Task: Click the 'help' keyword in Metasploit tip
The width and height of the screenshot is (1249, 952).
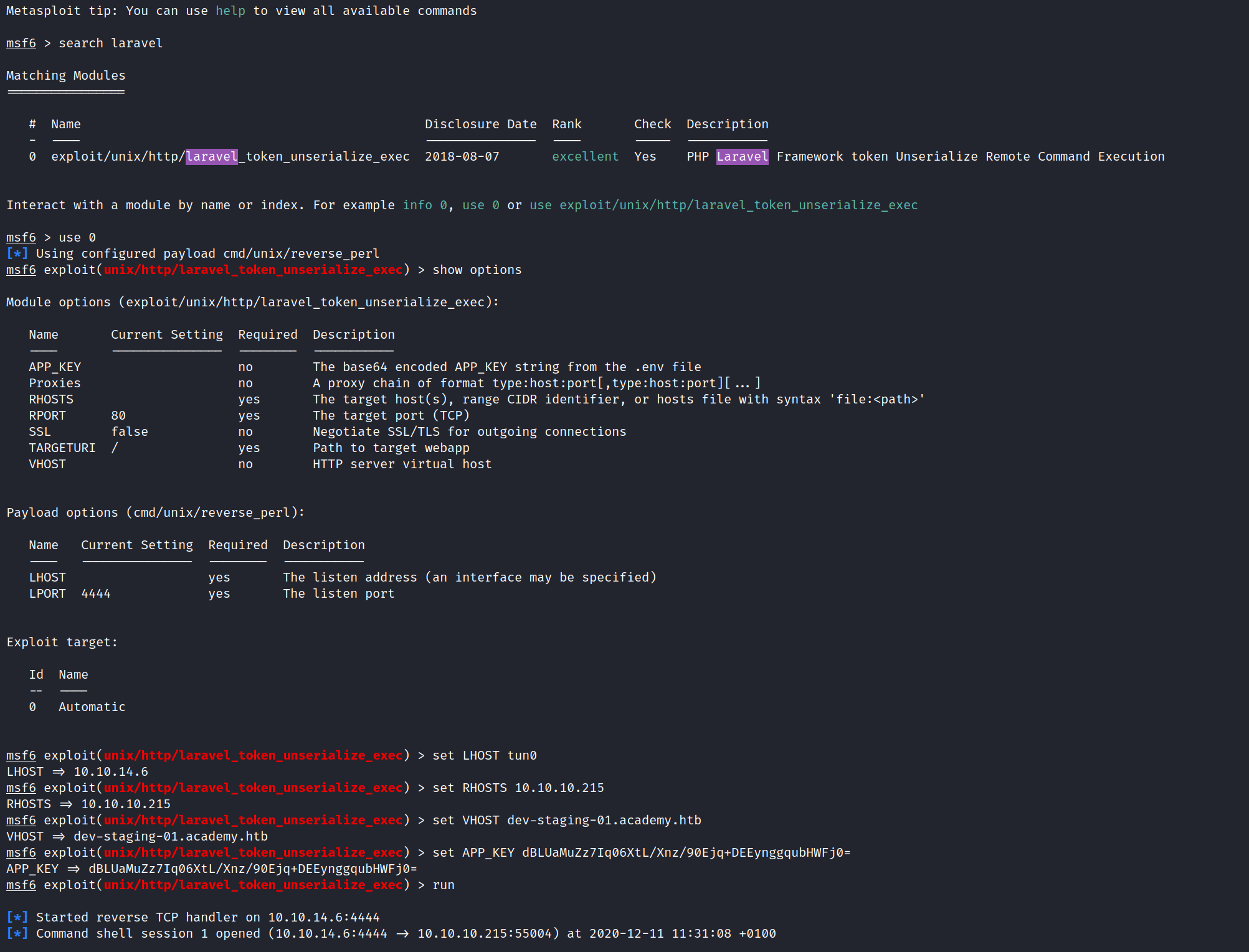Action: click(230, 11)
